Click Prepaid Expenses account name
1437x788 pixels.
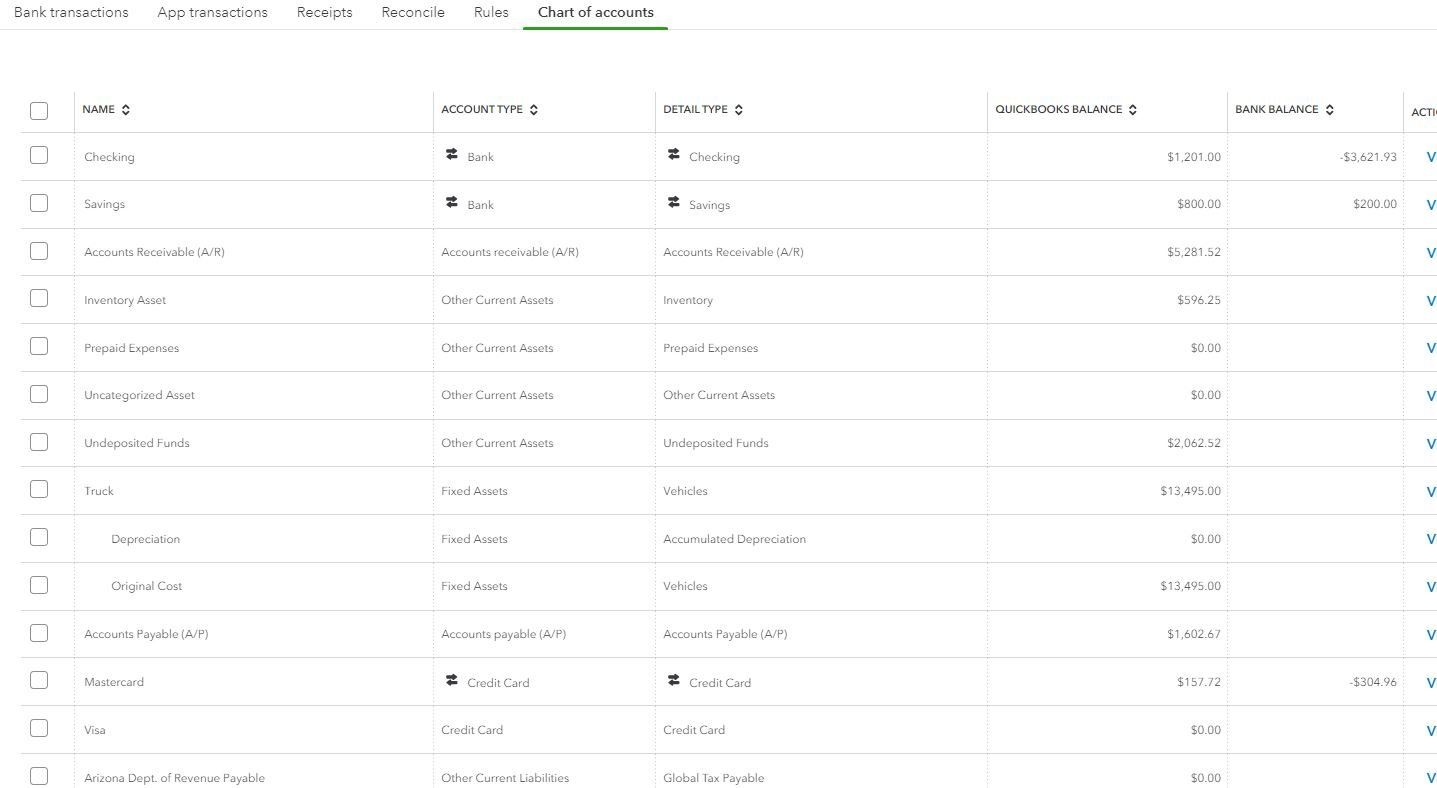pyautogui.click(x=131, y=348)
